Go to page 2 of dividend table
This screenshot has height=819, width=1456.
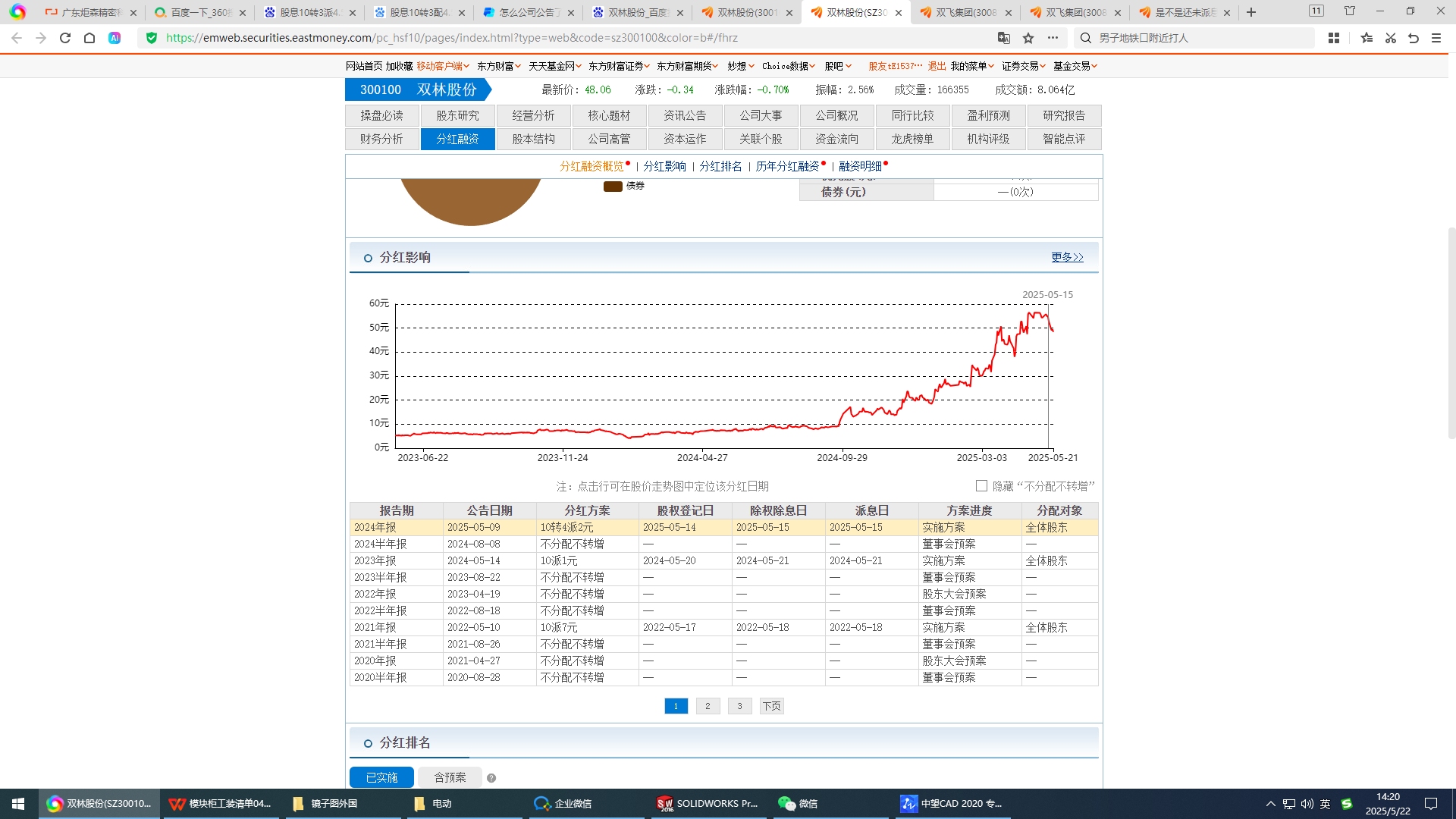pos(708,707)
